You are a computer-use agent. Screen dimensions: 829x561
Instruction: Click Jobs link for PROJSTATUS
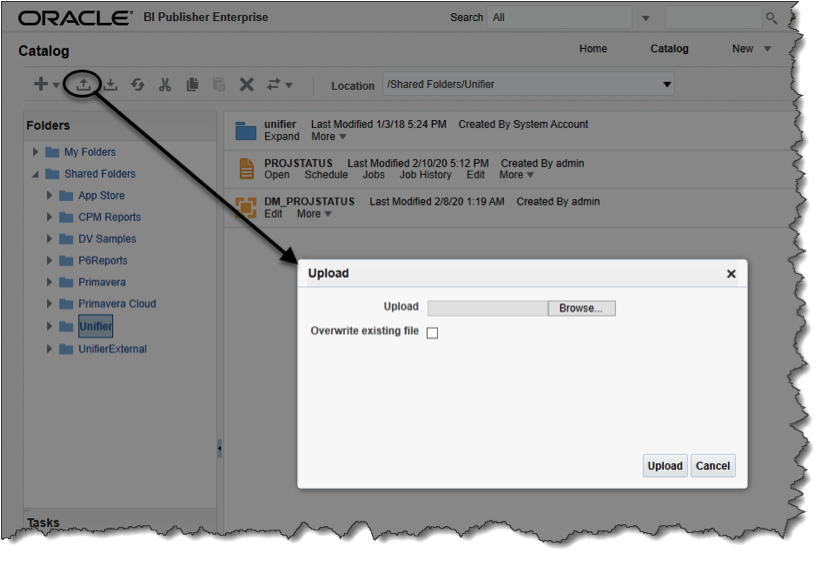pos(373,175)
